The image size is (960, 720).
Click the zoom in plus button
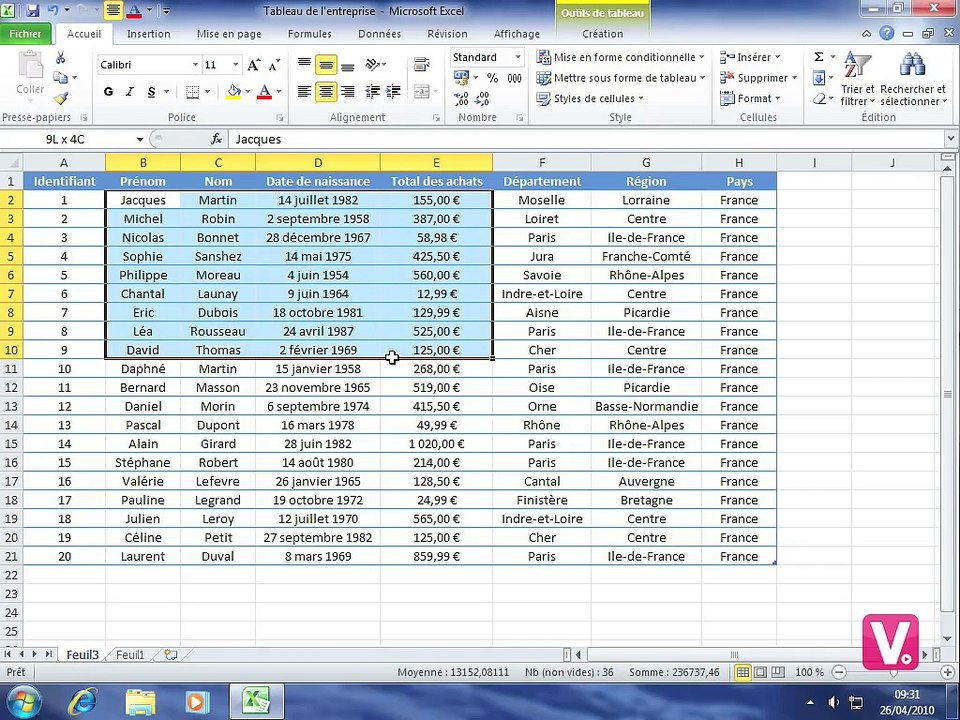[x=948, y=672]
